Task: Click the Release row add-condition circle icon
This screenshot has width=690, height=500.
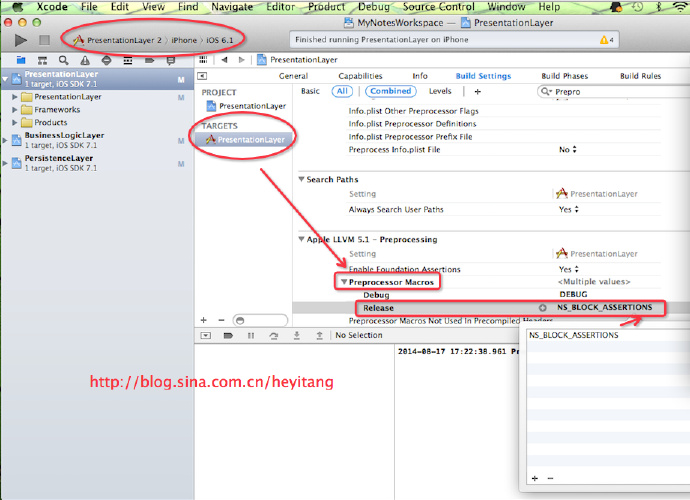Action: click(543, 308)
